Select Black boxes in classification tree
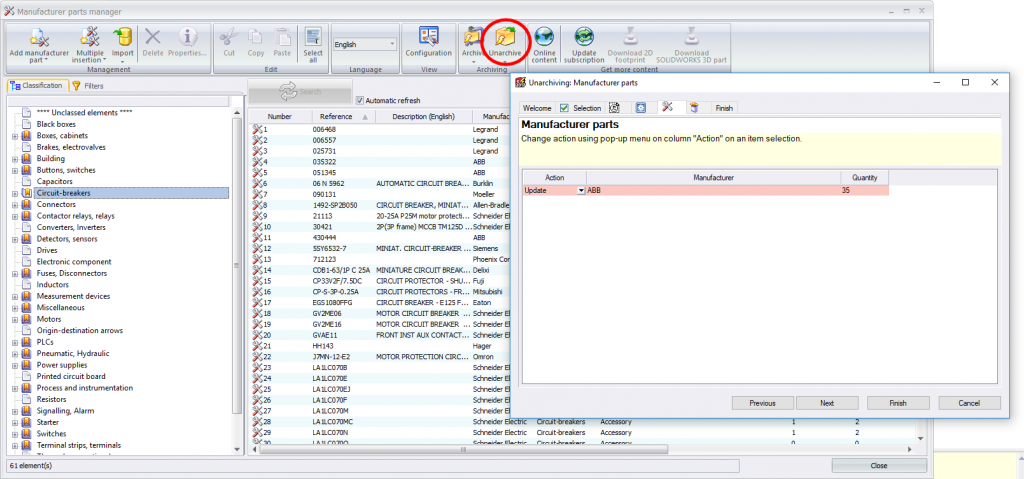Viewport: 1024px width, 479px height. [x=56, y=124]
